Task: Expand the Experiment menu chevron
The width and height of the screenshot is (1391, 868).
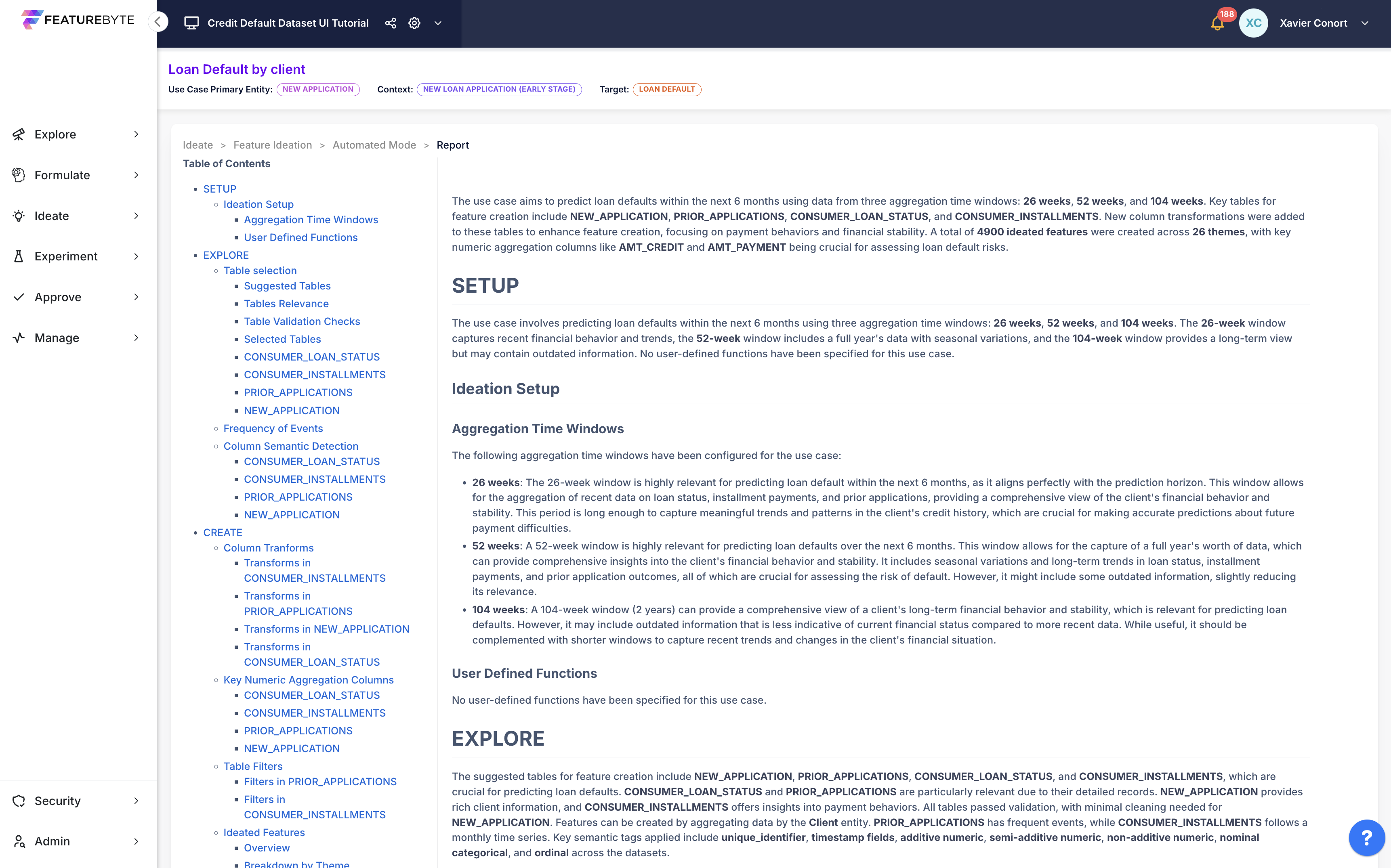Action: (136, 256)
